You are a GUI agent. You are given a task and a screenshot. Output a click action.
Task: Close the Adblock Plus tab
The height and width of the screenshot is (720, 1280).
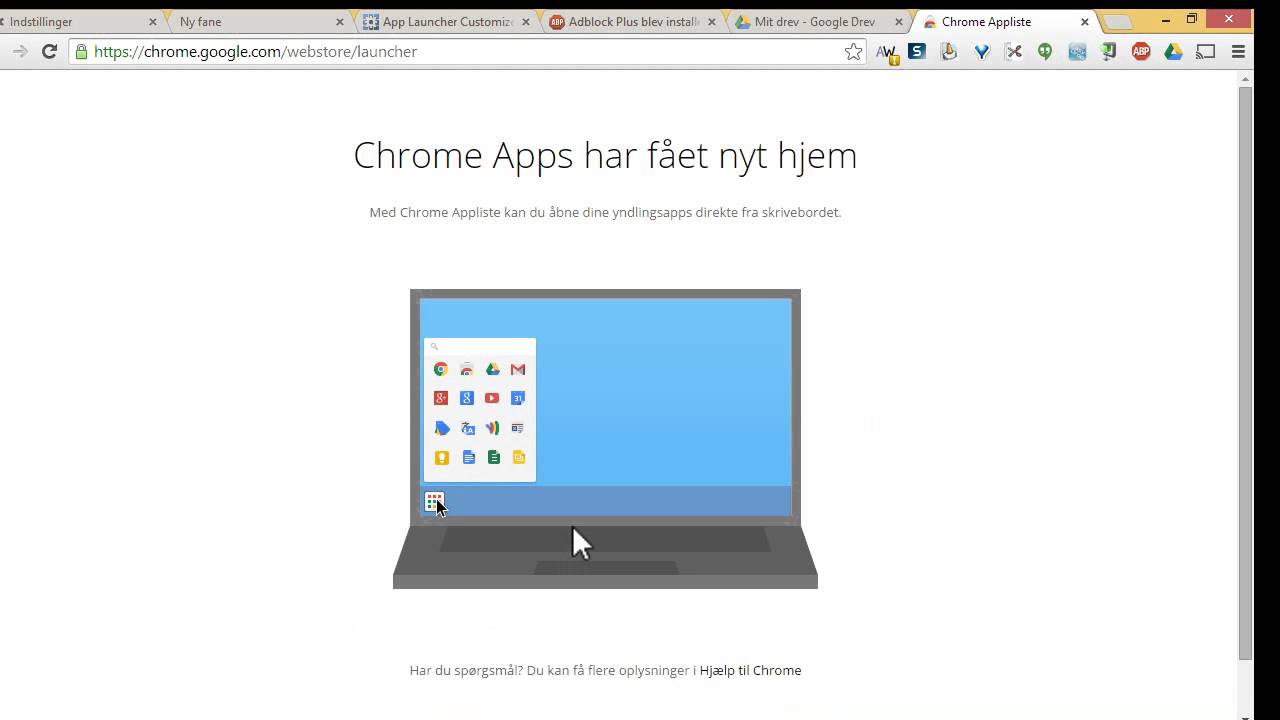click(x=712, y=22)
